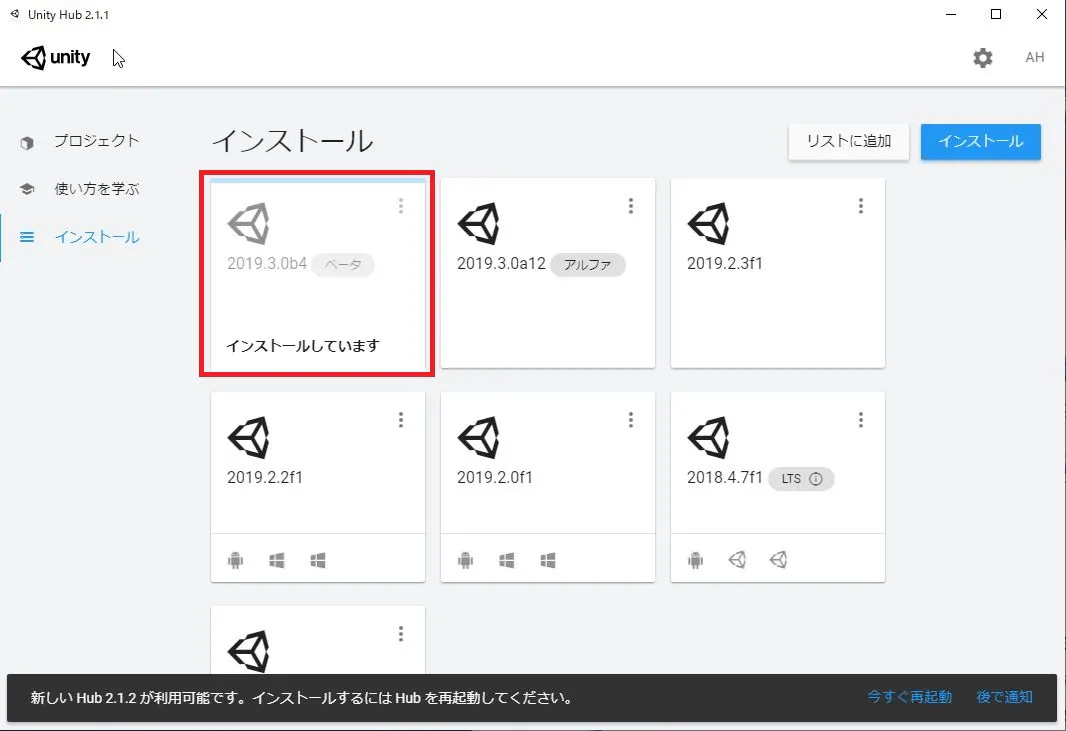Screen dimensions: 1066x731
Task: Click the list icon beside インストール sidebar item
Action: [27, 237]
